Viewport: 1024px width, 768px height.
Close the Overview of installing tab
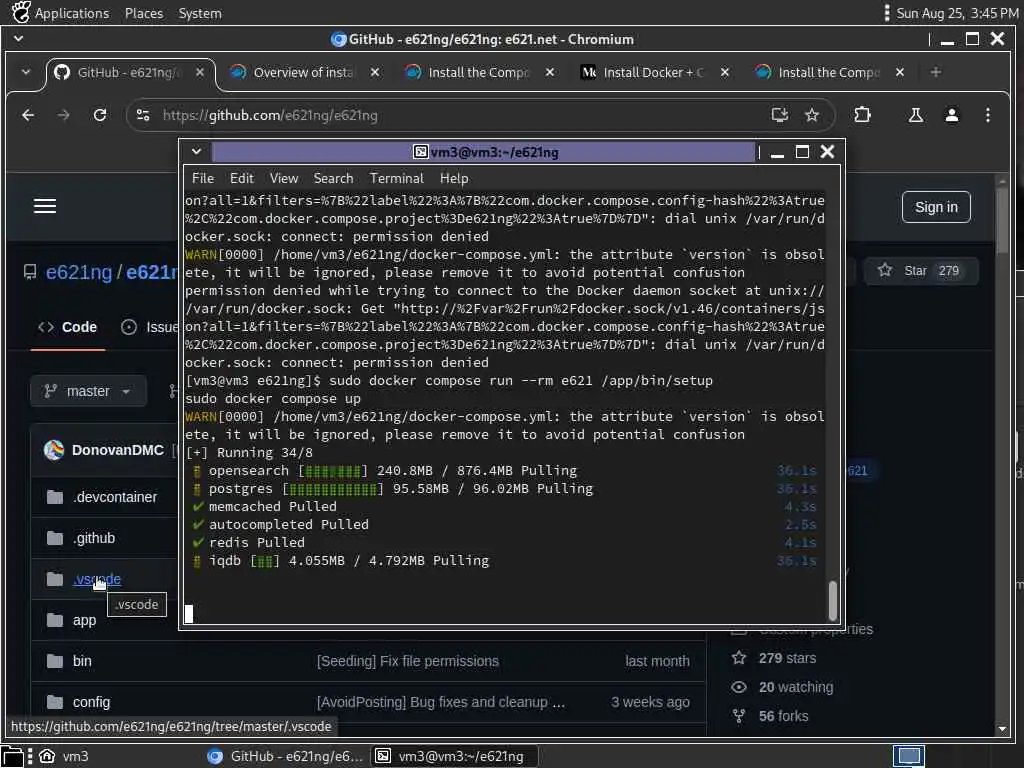pyautogui.click(x=375, y=72)
